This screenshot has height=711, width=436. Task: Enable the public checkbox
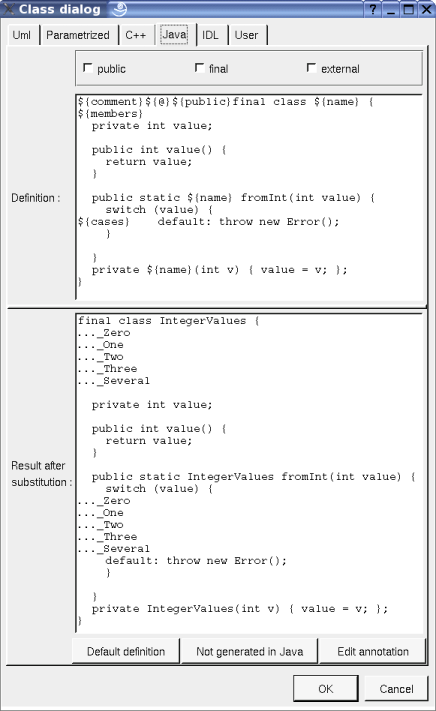coord(88,68)
